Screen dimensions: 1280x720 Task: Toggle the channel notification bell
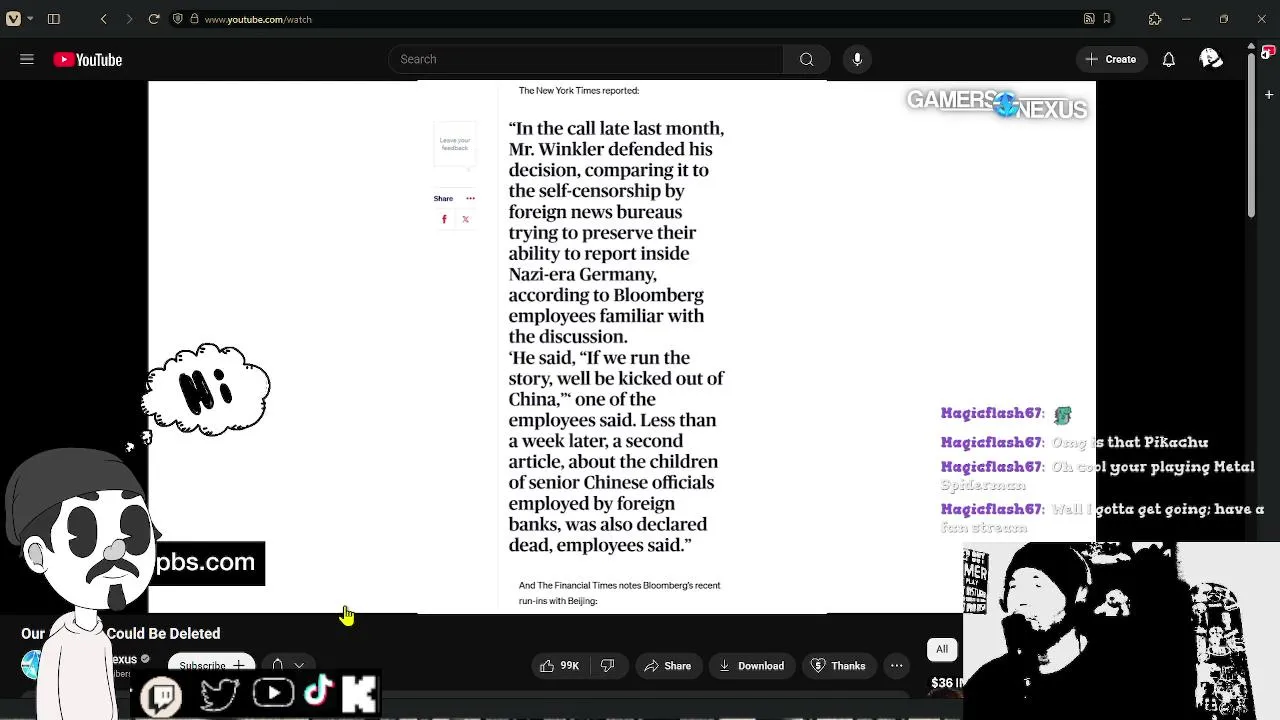tap(278, 665)
